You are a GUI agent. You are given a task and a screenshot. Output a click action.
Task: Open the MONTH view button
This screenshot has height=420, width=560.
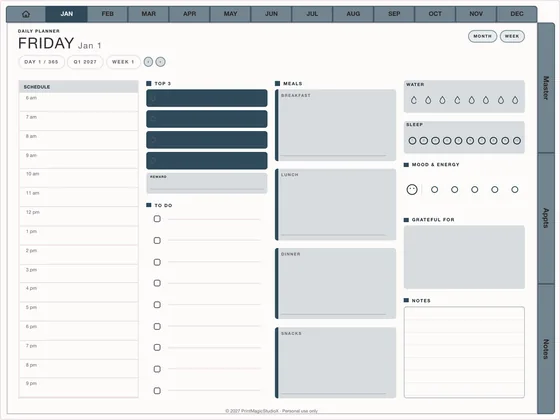pos(482,36)
